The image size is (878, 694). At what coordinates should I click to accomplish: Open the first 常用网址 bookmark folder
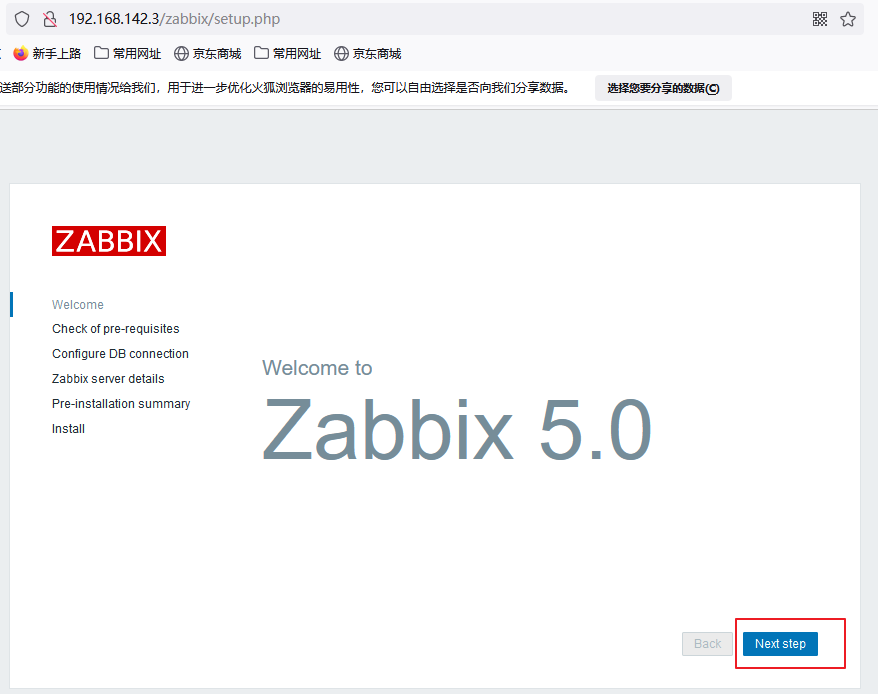coord(128,54)
